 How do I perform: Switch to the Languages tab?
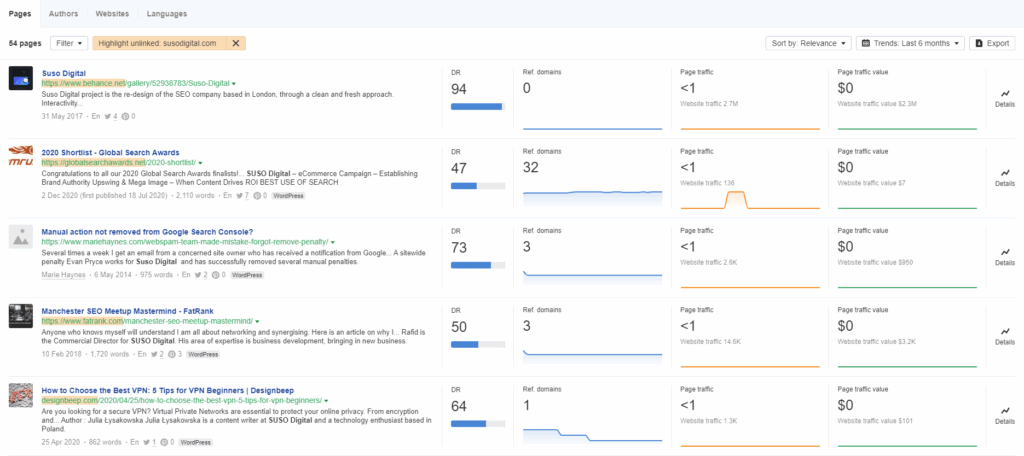point(167,13)
